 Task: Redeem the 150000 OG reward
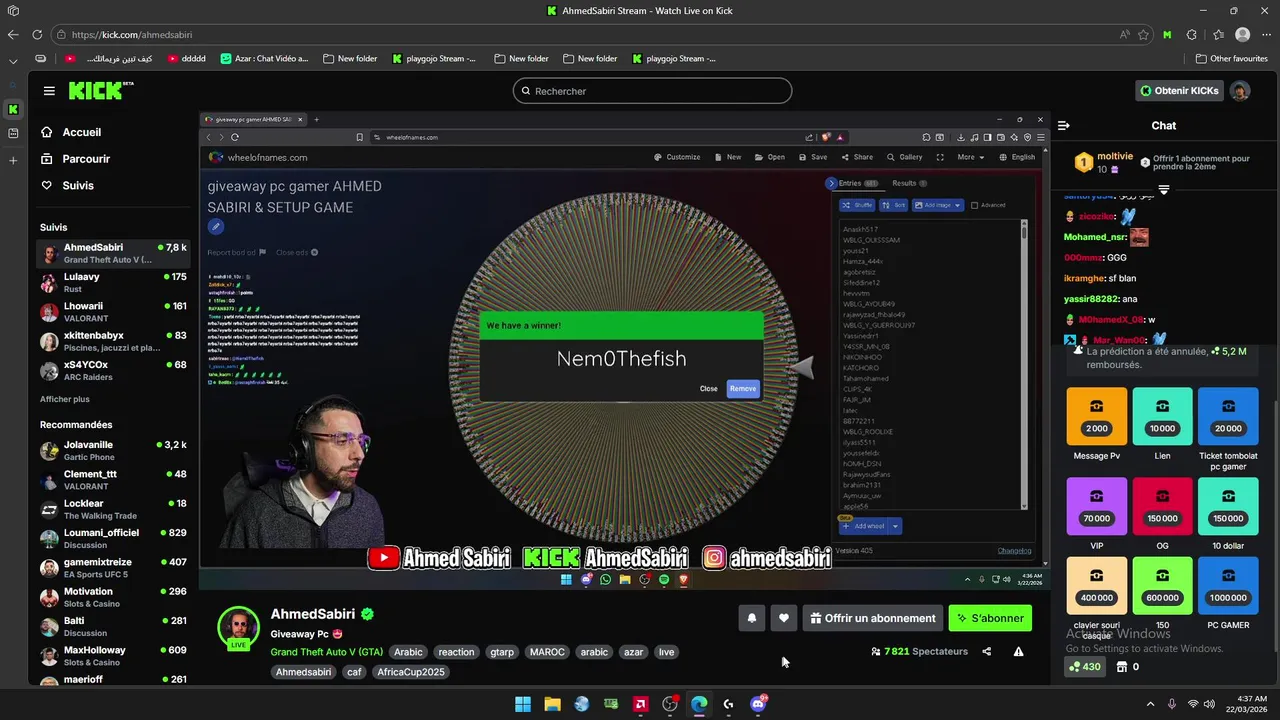tap(1162, 506)
